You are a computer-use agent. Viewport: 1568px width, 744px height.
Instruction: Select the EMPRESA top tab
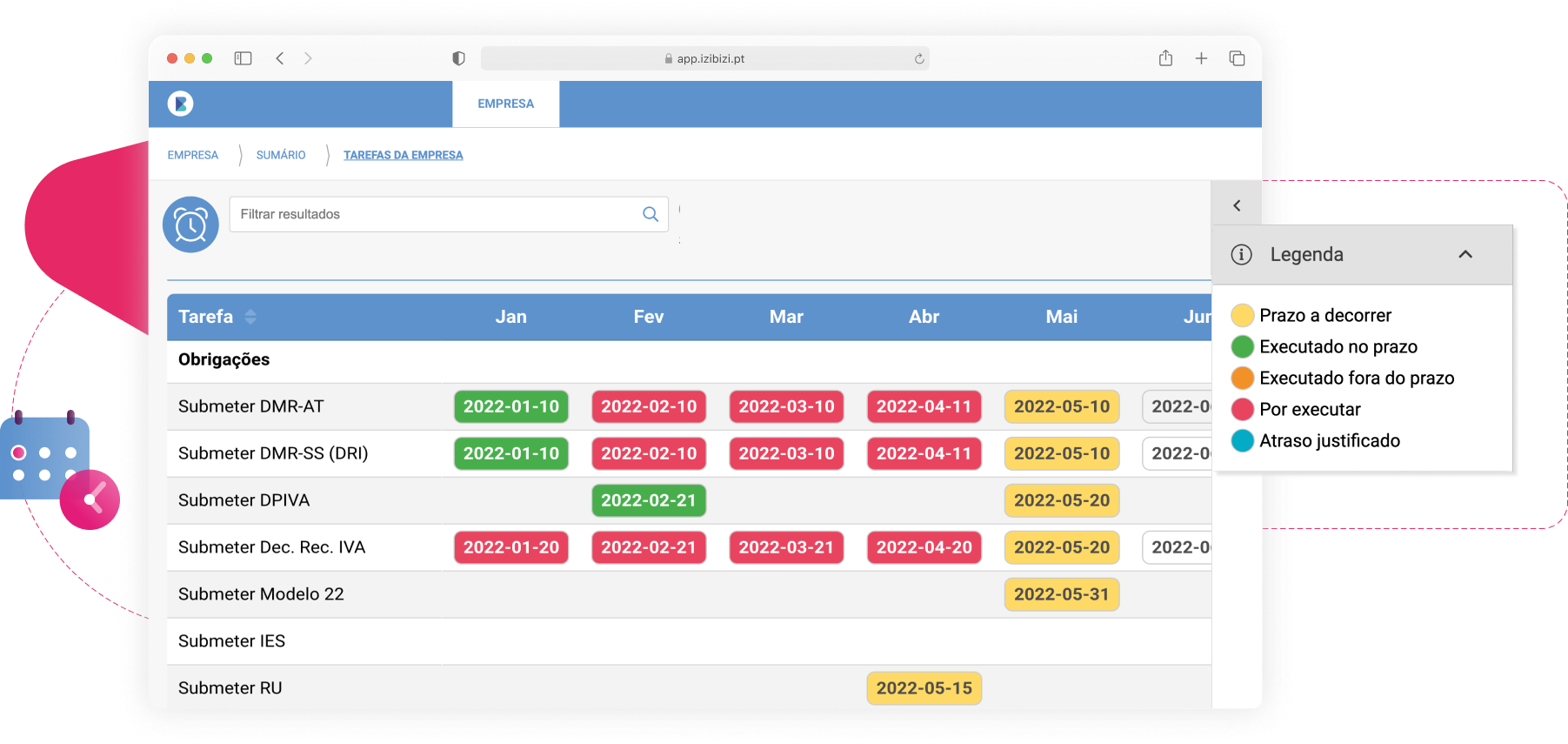pyautogui.click(x=505, y=104)
